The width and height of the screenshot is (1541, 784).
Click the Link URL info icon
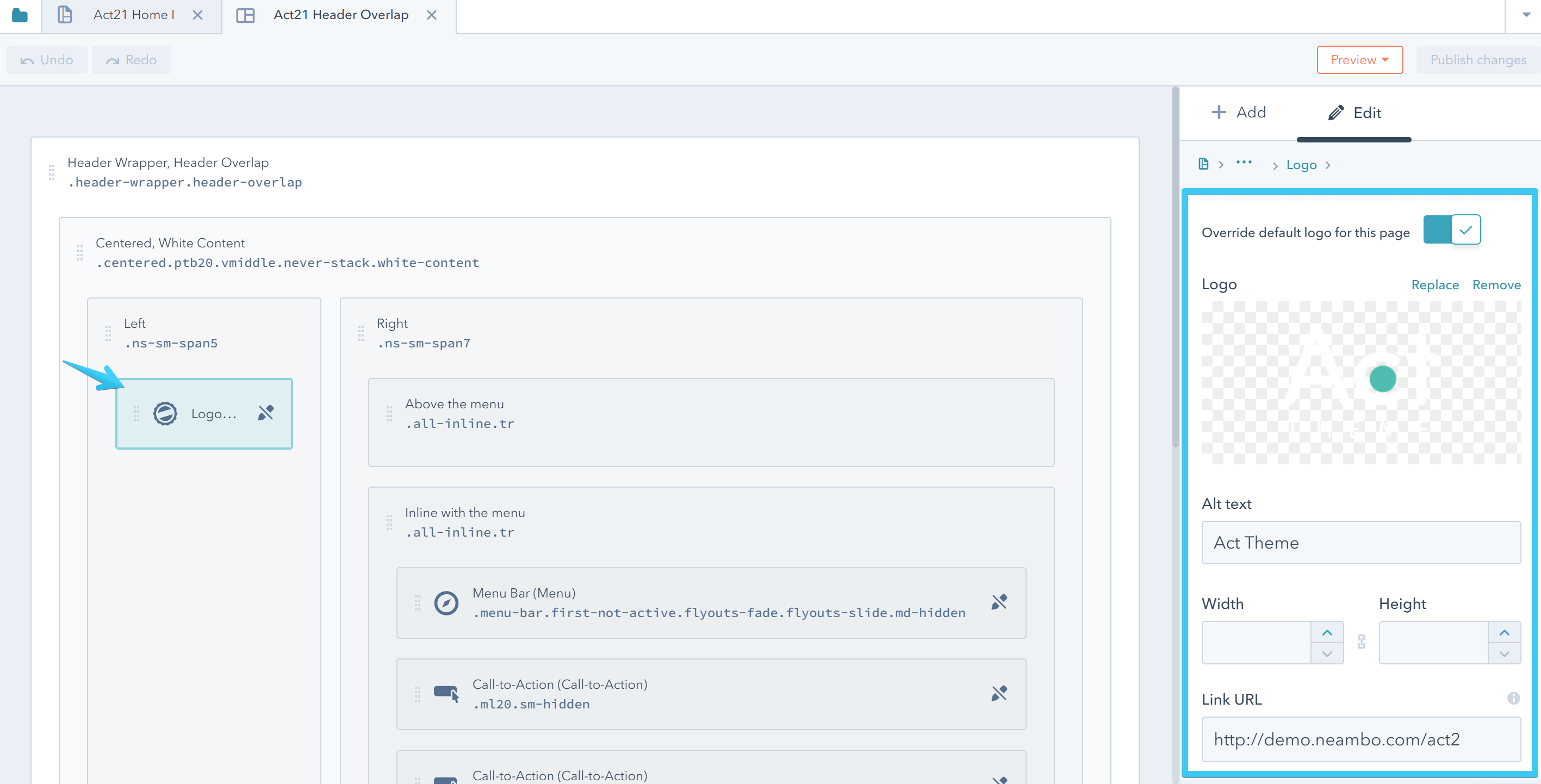(1513, 699)
